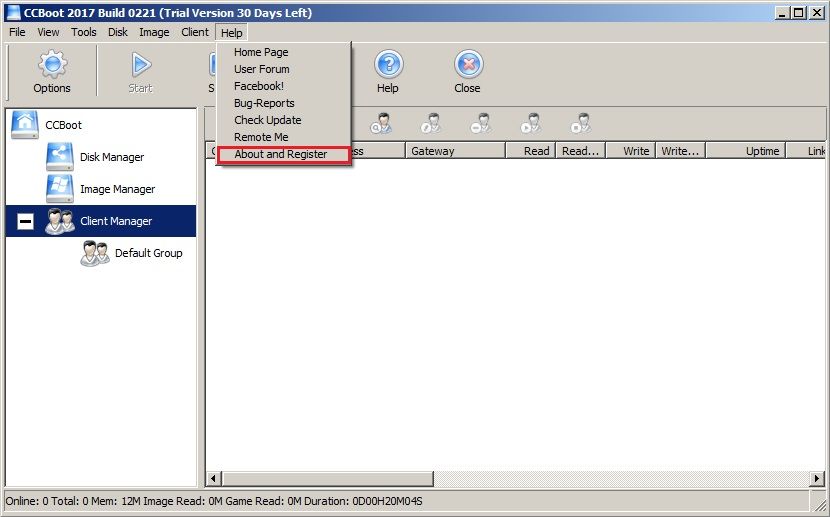This screenshot has width=830, height=517.
Task: Open the View menu
Action: tap(48, 32)
